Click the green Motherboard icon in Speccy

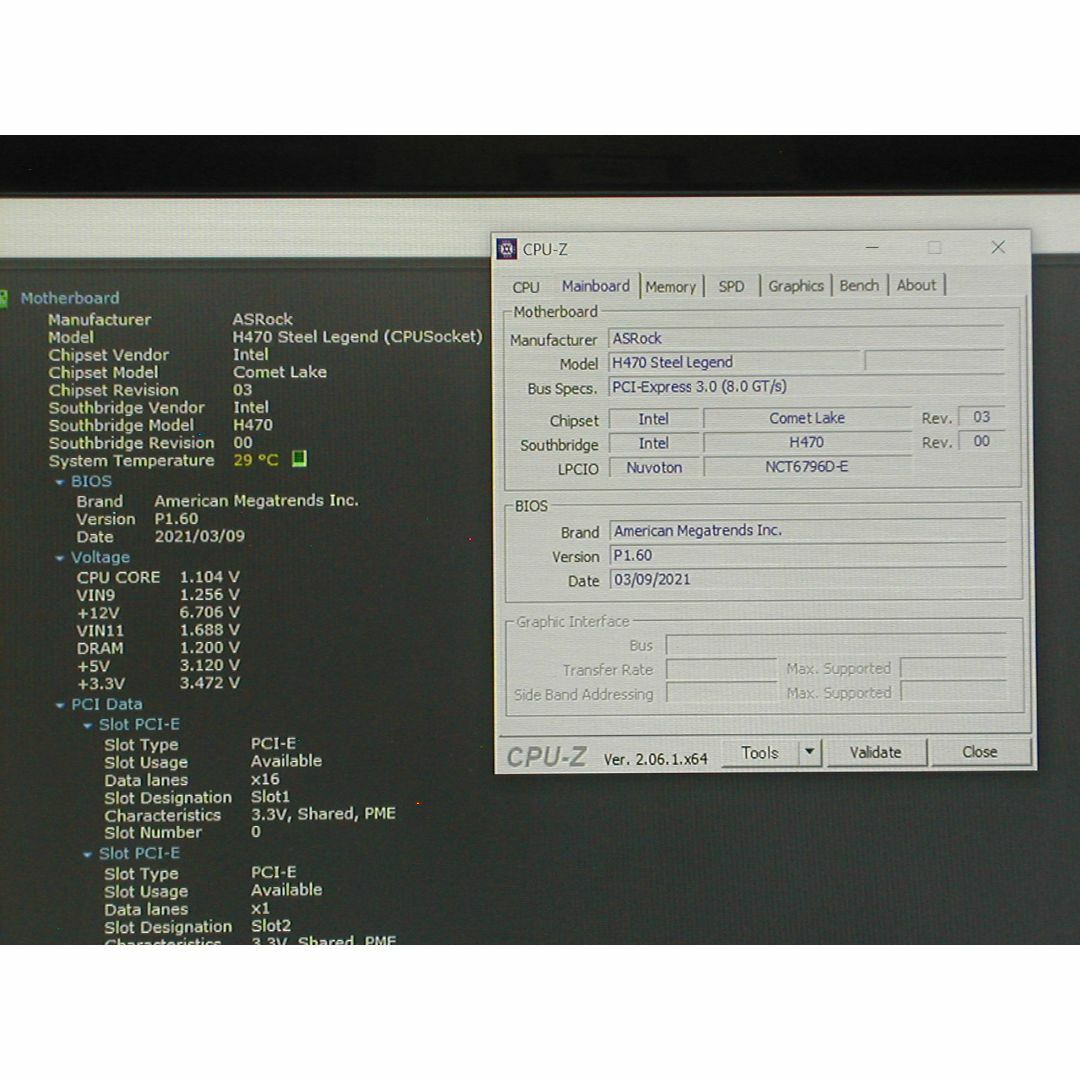coord(3,298)
